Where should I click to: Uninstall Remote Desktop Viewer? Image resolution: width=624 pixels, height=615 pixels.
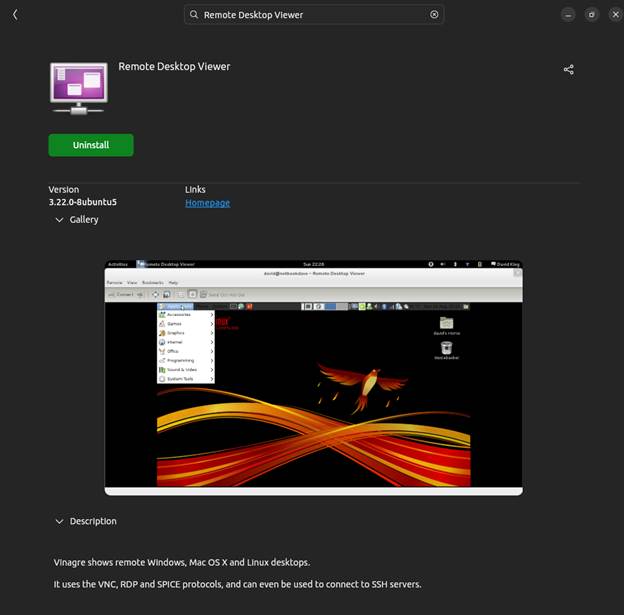click(x=91, y=145)
